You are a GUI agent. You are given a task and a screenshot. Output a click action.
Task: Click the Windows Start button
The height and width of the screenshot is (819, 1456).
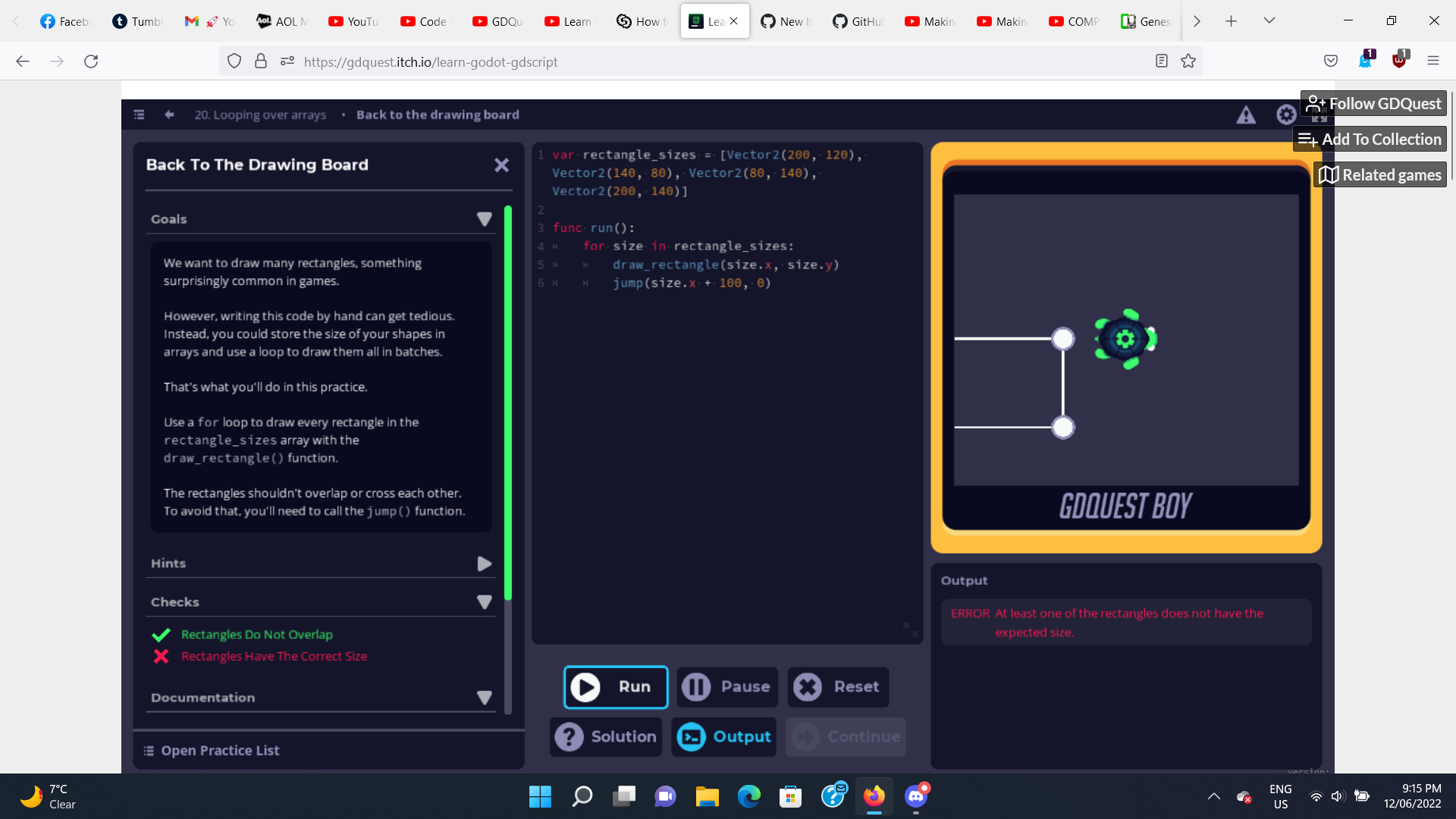540,796
